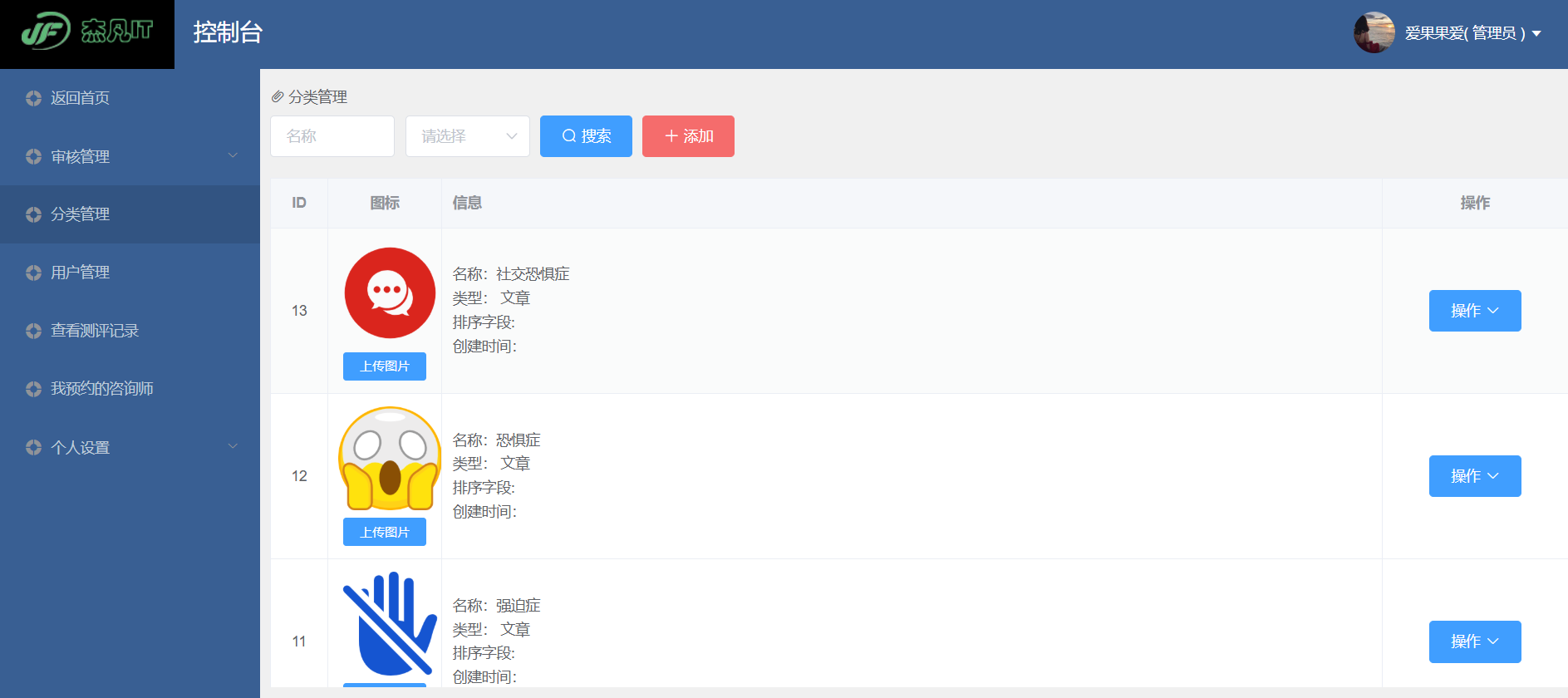Click ID cell 13

click(299, 311)
